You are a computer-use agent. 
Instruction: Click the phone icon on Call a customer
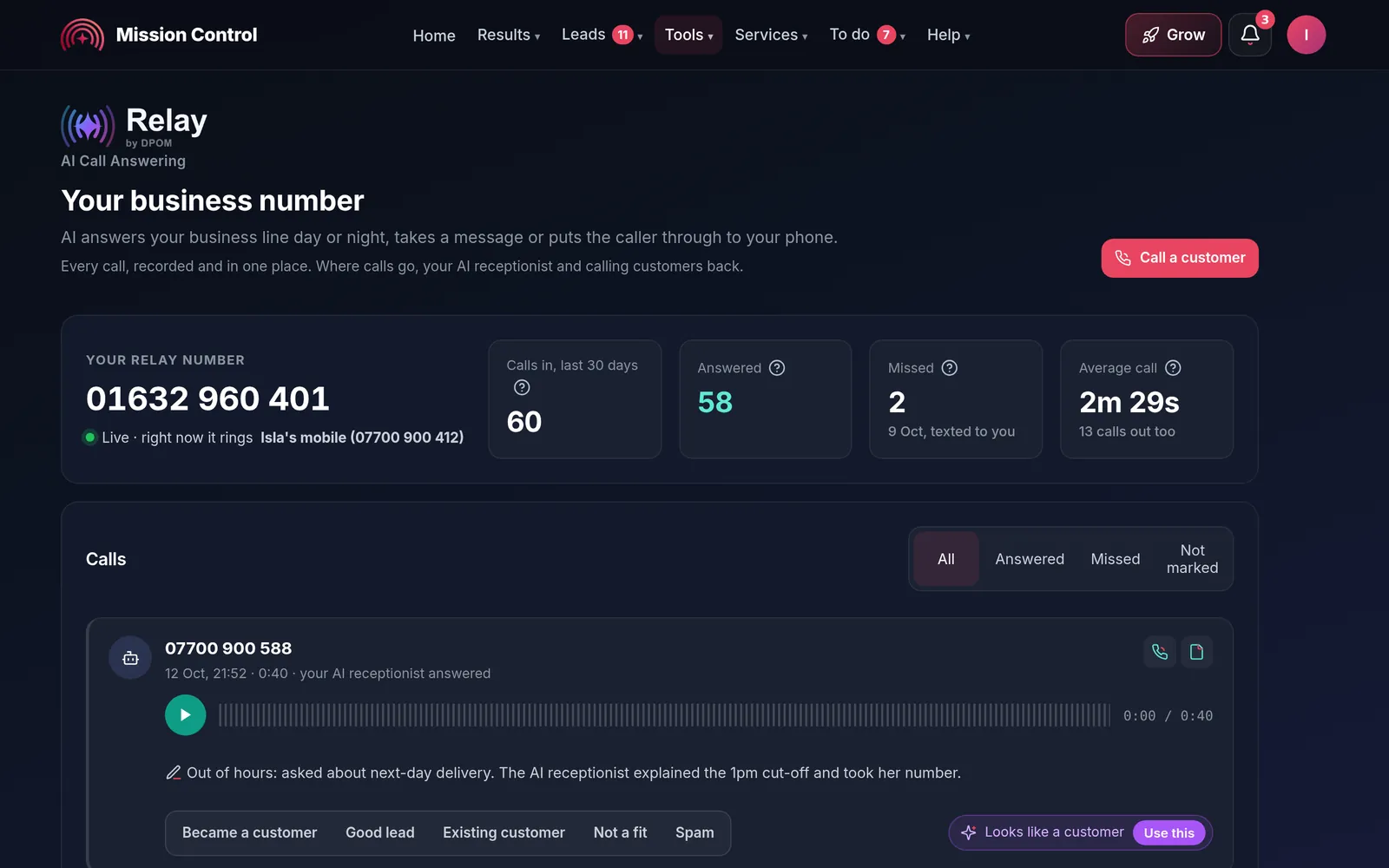1122,258
